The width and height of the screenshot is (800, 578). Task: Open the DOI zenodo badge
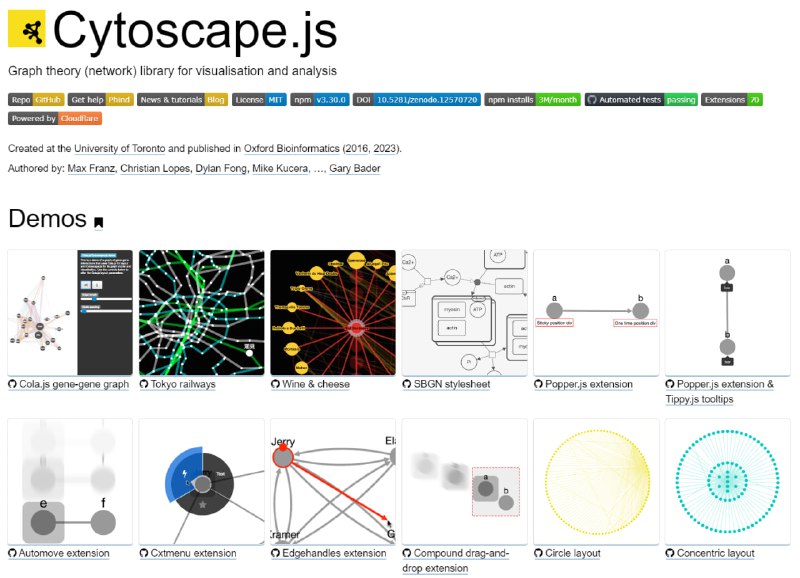(416, 99)
